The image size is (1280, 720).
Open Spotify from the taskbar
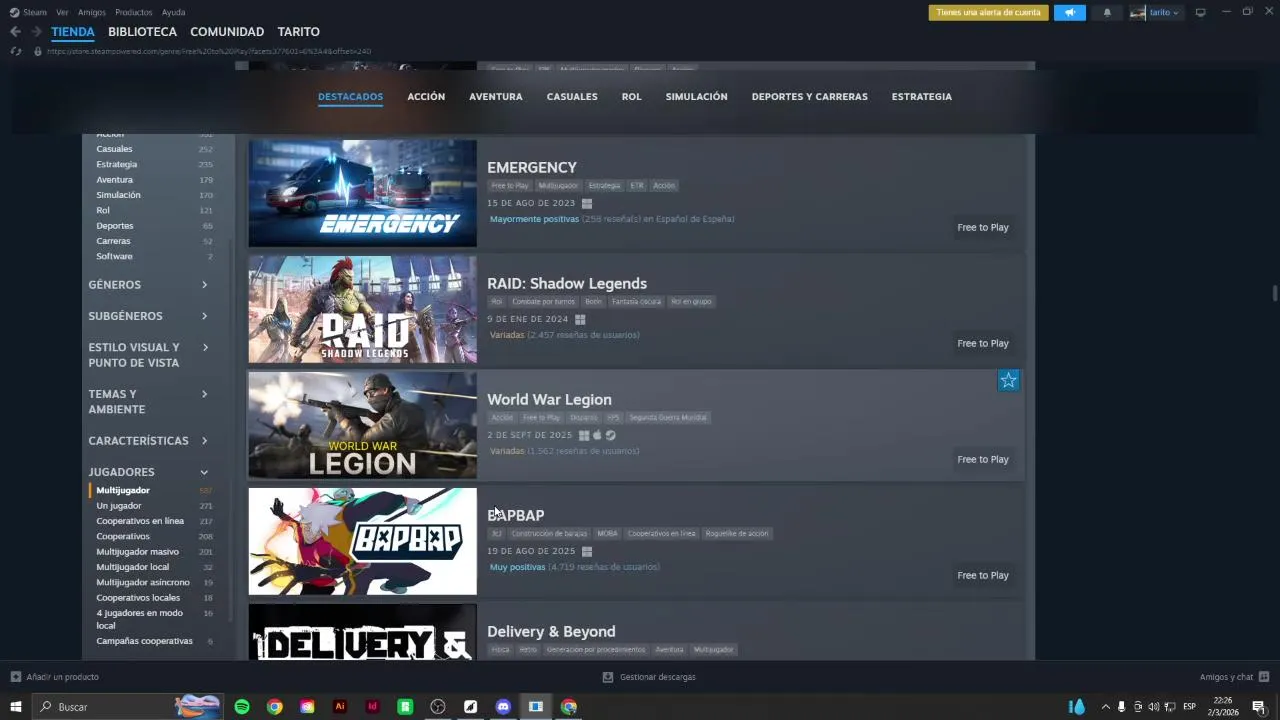[x=242, y=707]
